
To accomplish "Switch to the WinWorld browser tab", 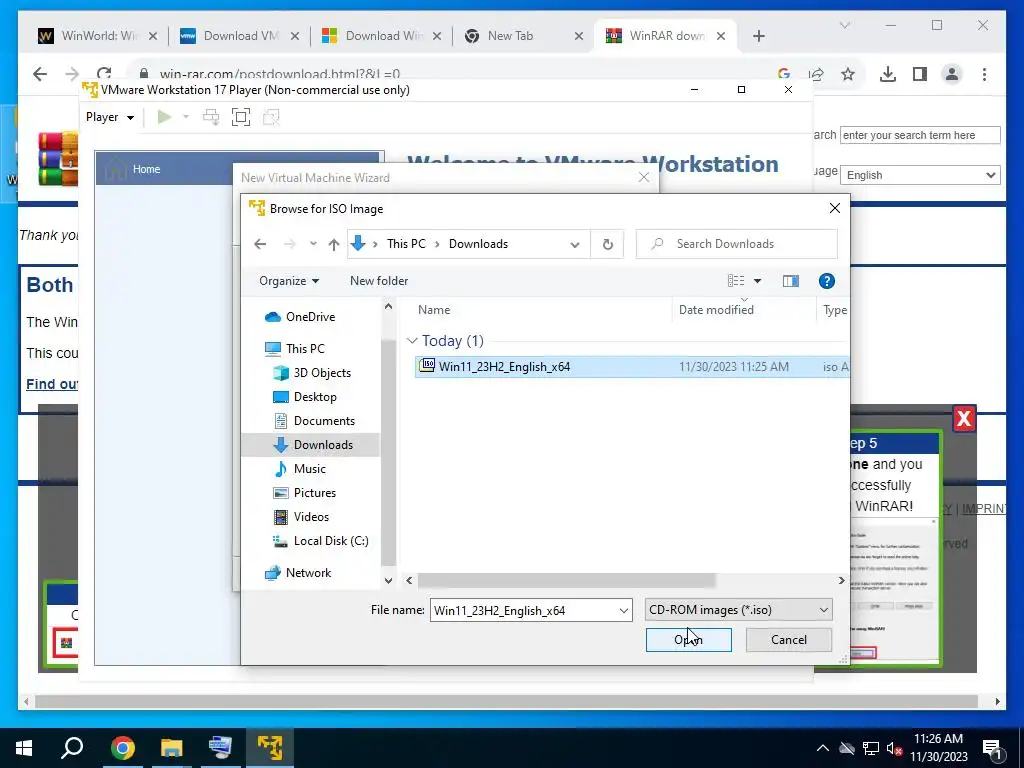I will tap(98, 36).
